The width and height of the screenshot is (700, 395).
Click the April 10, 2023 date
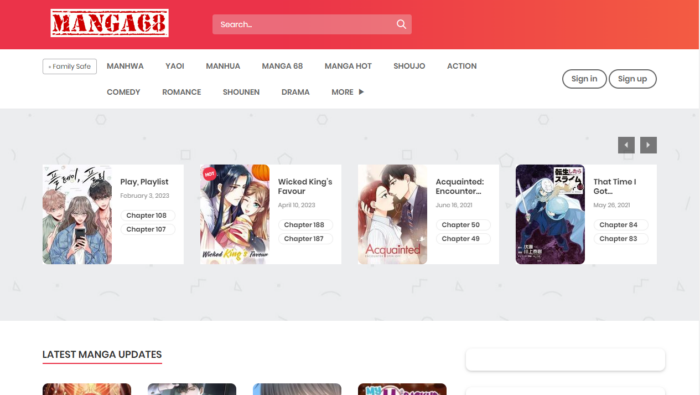296,205
